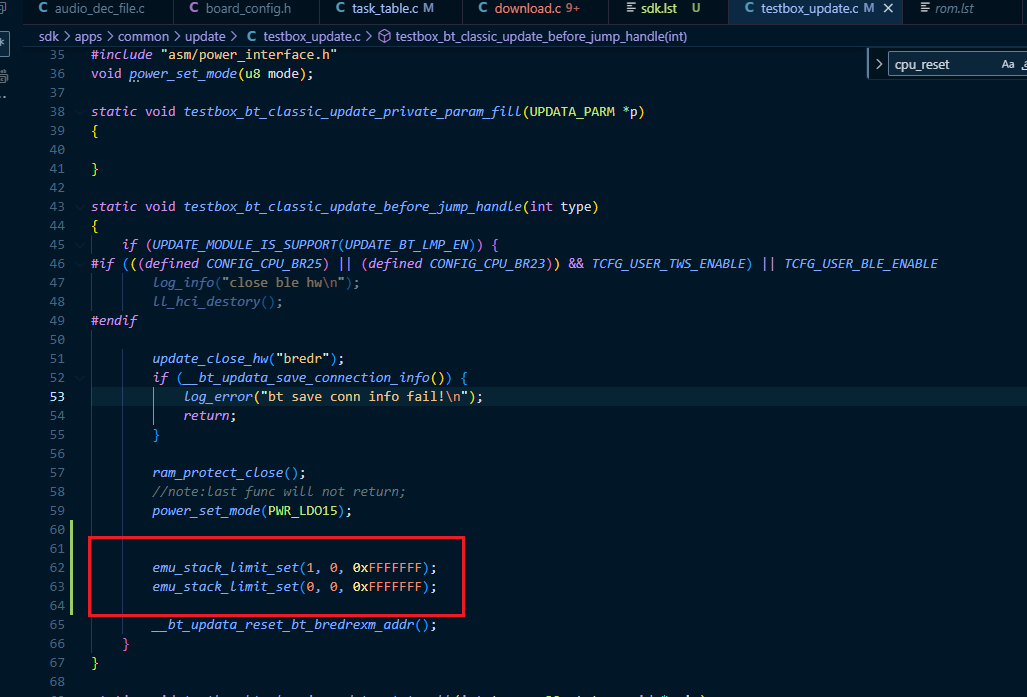Viewport: 1027px width, 697px height.
Task: Click UPDATA_PARM in the function signature
Action: pyautogui.click(x=572, y=112)
